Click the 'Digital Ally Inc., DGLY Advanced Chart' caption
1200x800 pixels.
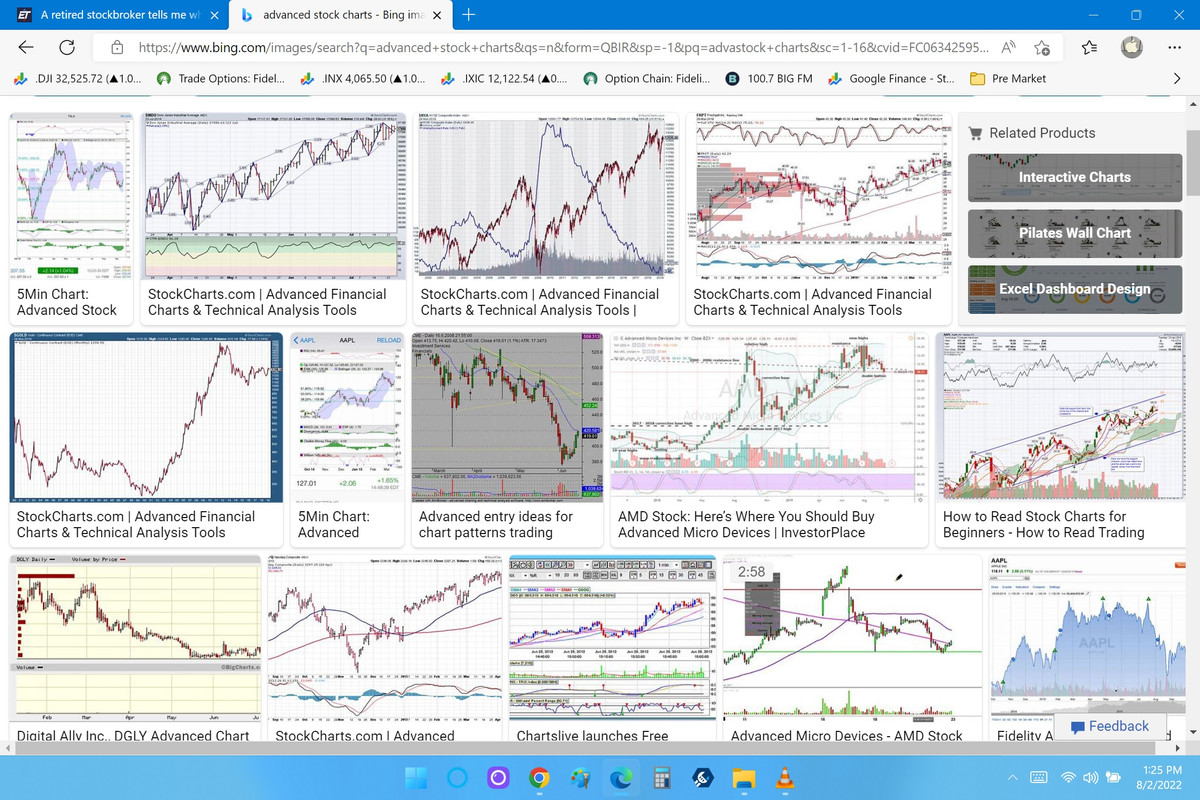133,736
